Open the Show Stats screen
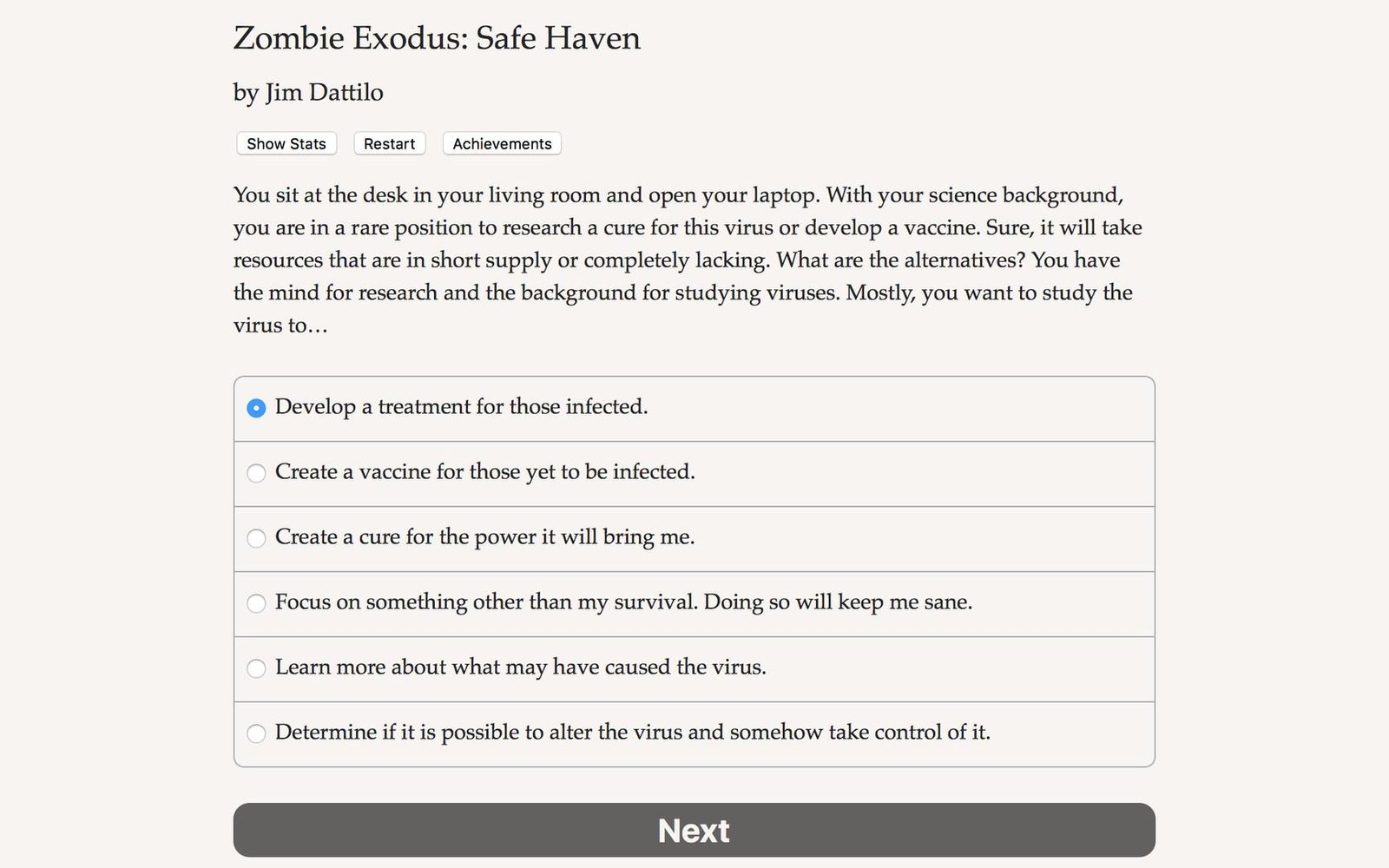 (x=286, y=143)
